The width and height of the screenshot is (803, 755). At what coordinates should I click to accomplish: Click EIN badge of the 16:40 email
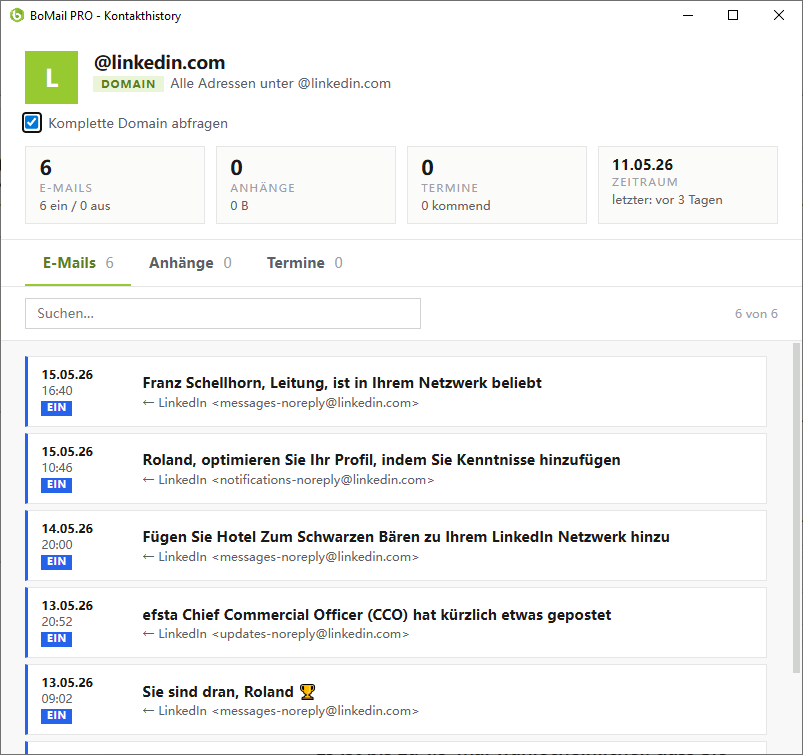tap(56, 408)
